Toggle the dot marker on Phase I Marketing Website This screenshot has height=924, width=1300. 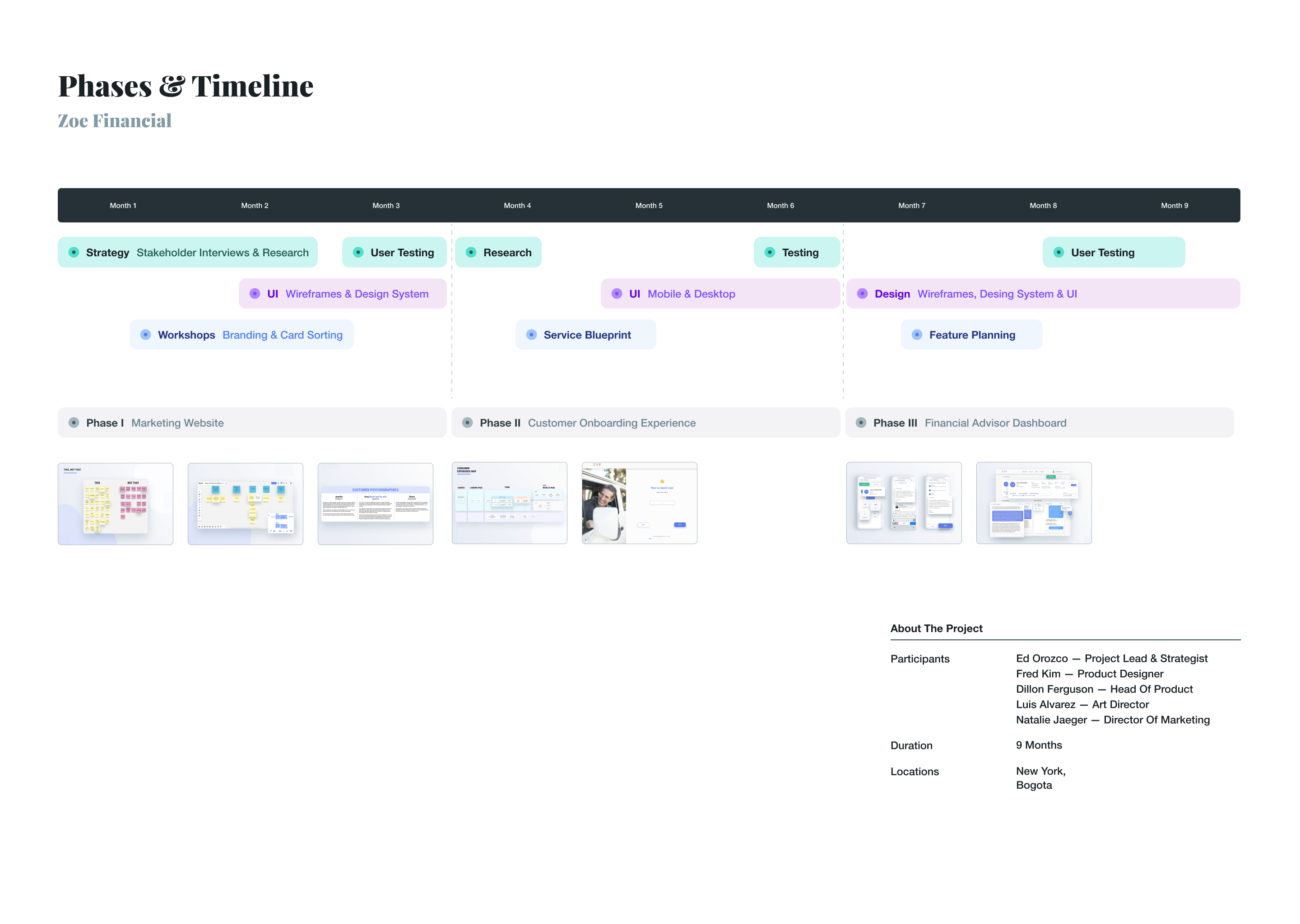coord(74,423)
